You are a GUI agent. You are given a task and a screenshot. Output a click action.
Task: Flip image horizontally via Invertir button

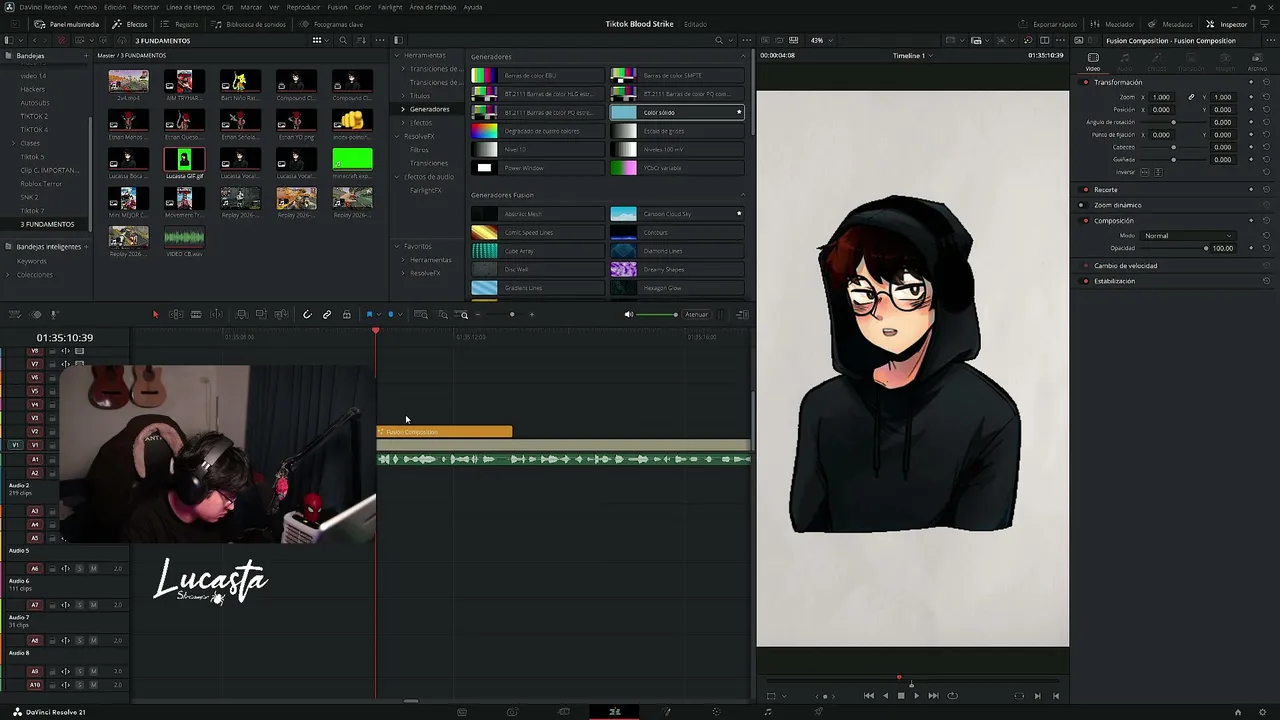click(1145, 172)
